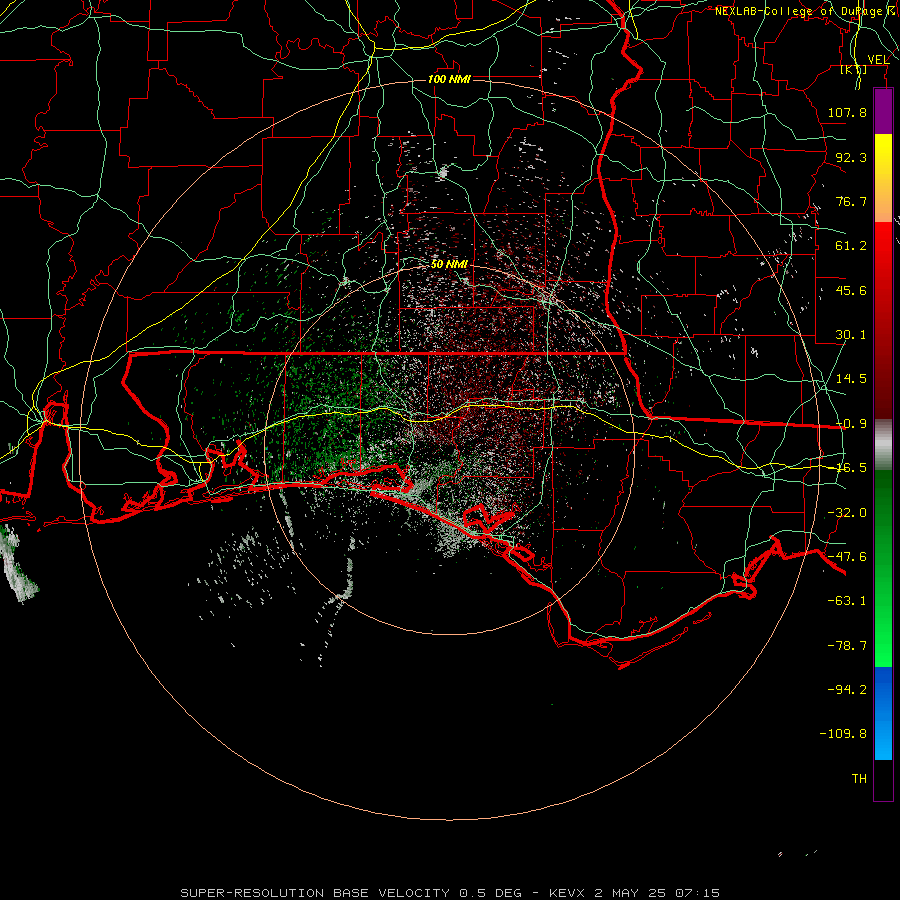Select the 76.7 legend value
Viewport: 900px width, 900px height.
click(x=851, y=201)
